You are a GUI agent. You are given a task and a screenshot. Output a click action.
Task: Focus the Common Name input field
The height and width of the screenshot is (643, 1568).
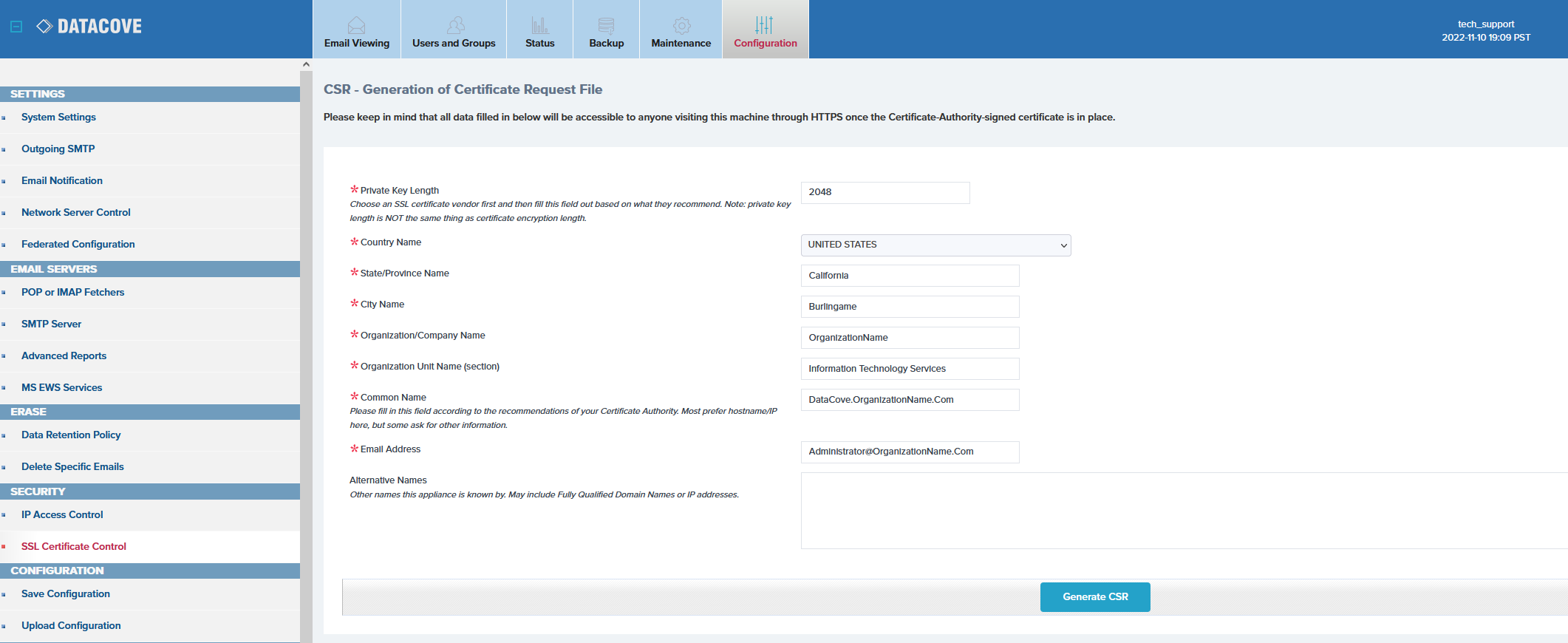pos(910,400)
